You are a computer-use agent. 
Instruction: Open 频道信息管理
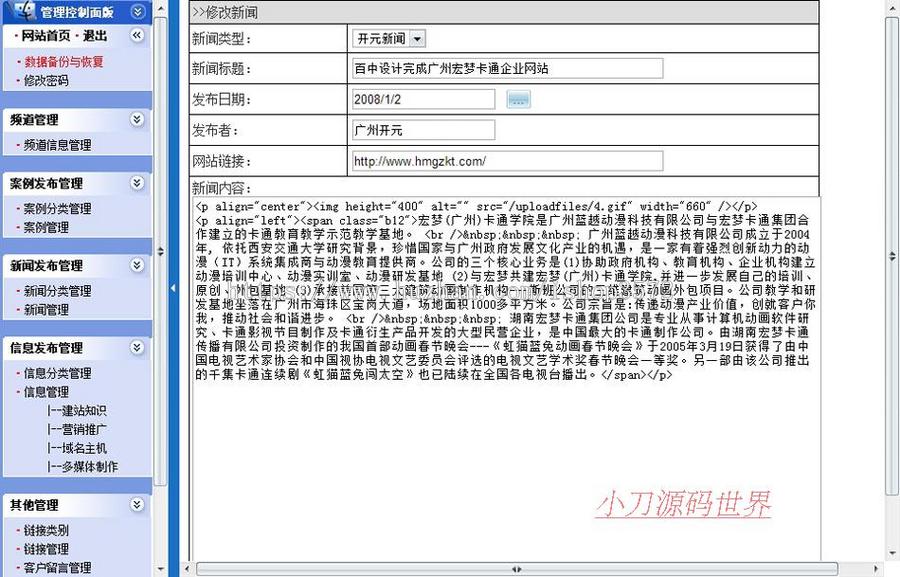point(57,145)
